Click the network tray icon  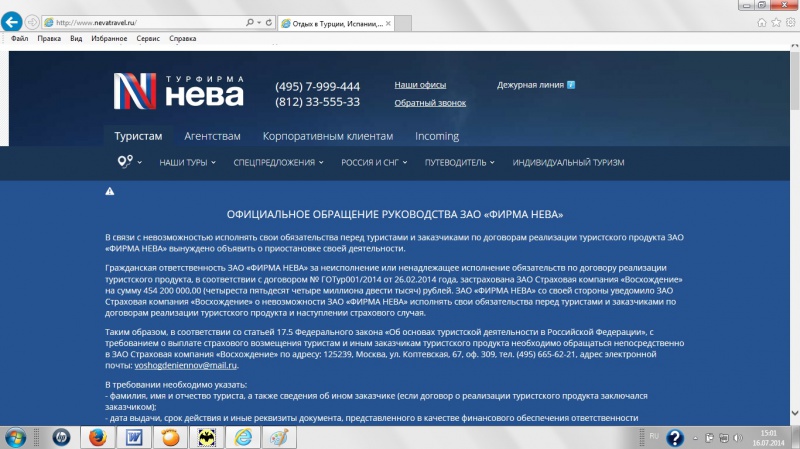723,438
